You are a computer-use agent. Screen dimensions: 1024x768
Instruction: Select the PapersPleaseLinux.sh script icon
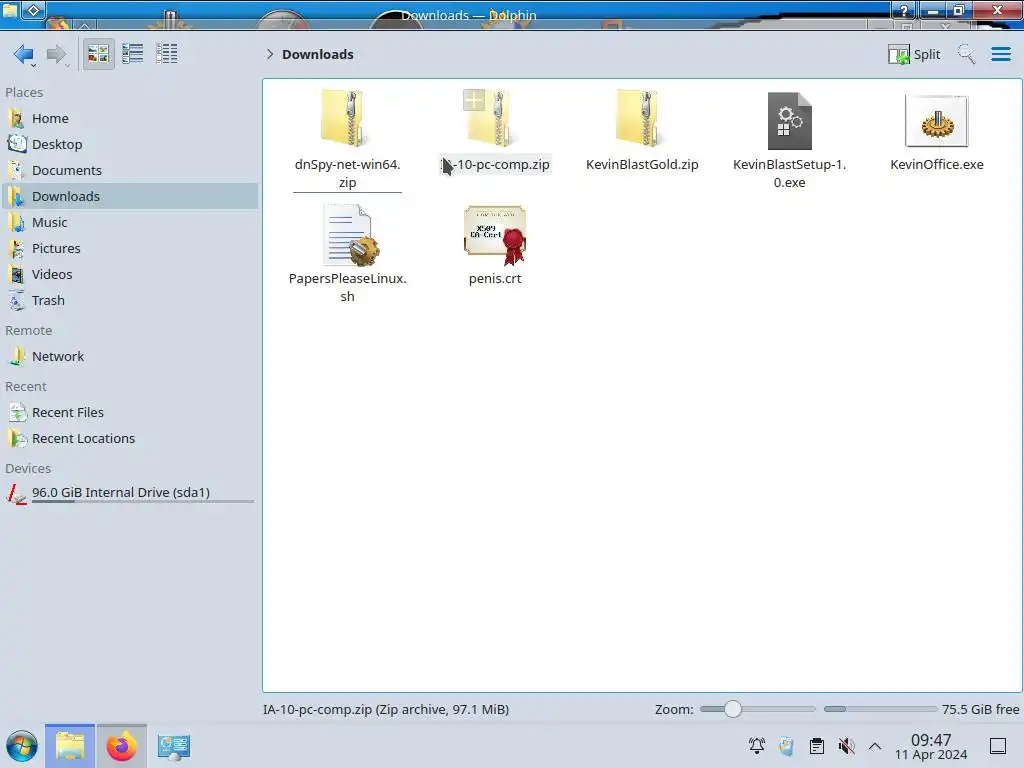[x=349, y=235]
